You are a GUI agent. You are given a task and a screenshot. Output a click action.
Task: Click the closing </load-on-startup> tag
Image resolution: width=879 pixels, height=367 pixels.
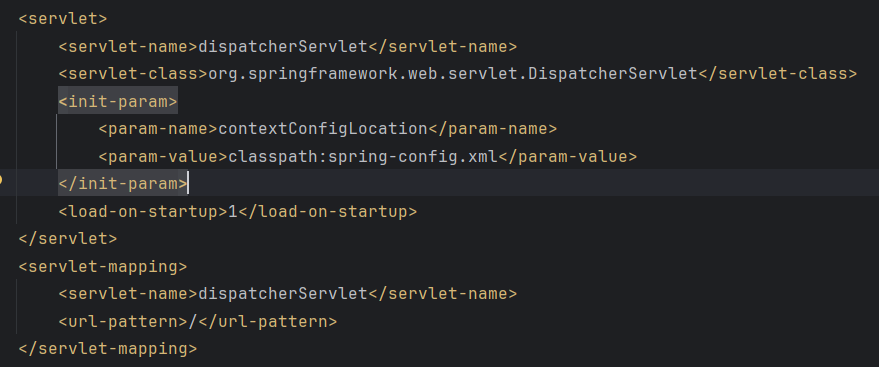point(328,212)
